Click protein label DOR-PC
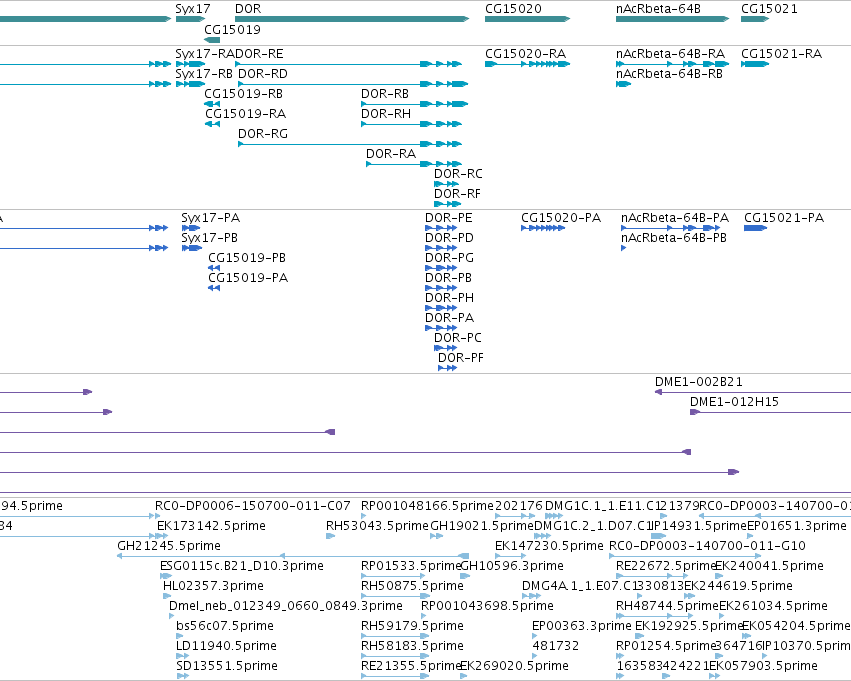Image resolution: width=851 pixels, height=681 pixels. pos(458,338)
